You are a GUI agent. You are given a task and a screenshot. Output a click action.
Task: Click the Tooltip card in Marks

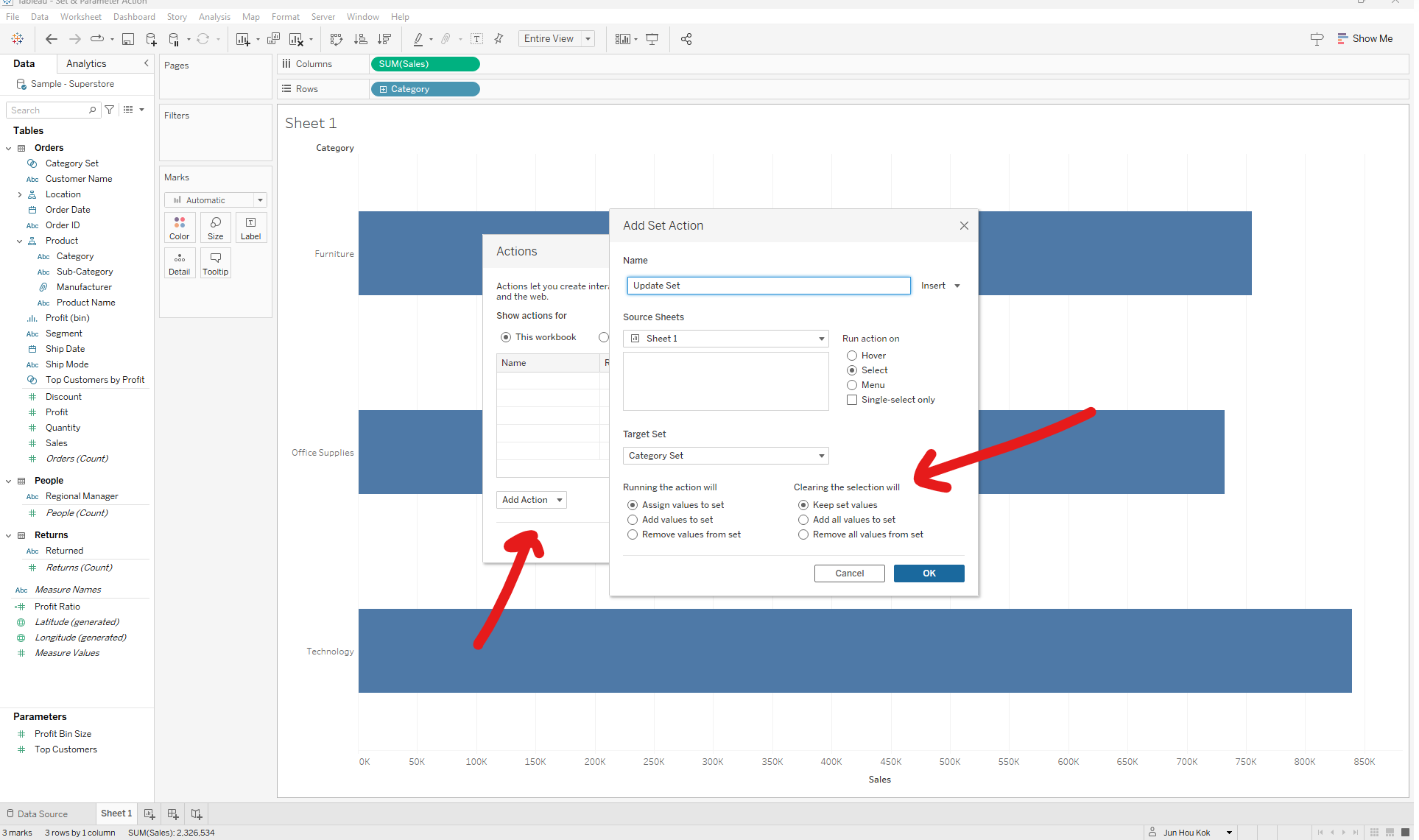[216, 263]
